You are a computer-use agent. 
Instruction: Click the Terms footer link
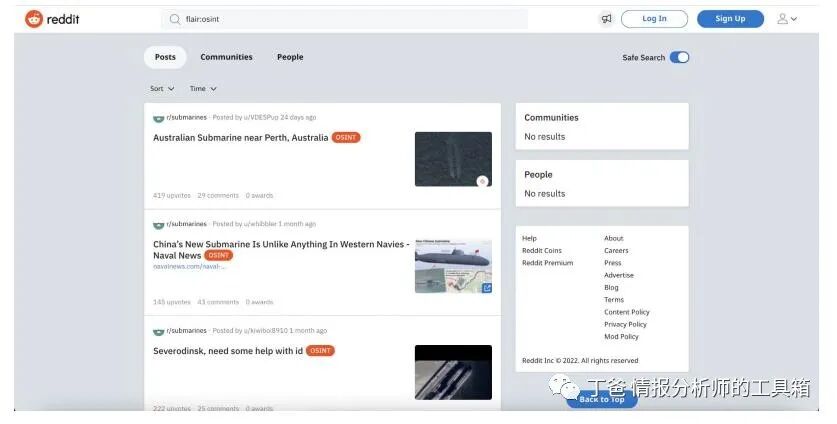point(614,300)
